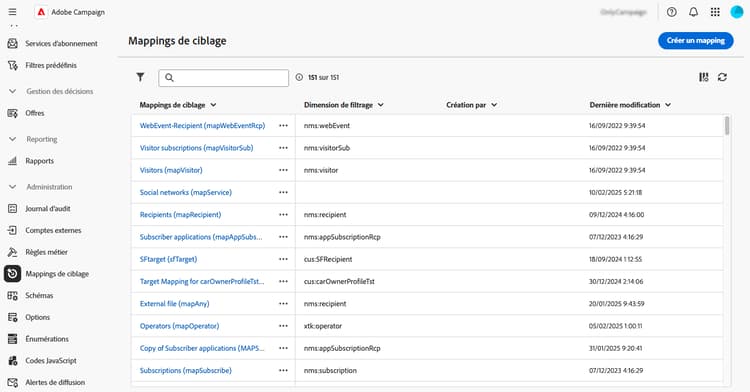Image resolution: width=750 pixels, height=392 pixels.
Task: Click the Offres sidebar icon
Action: (12, 113)
